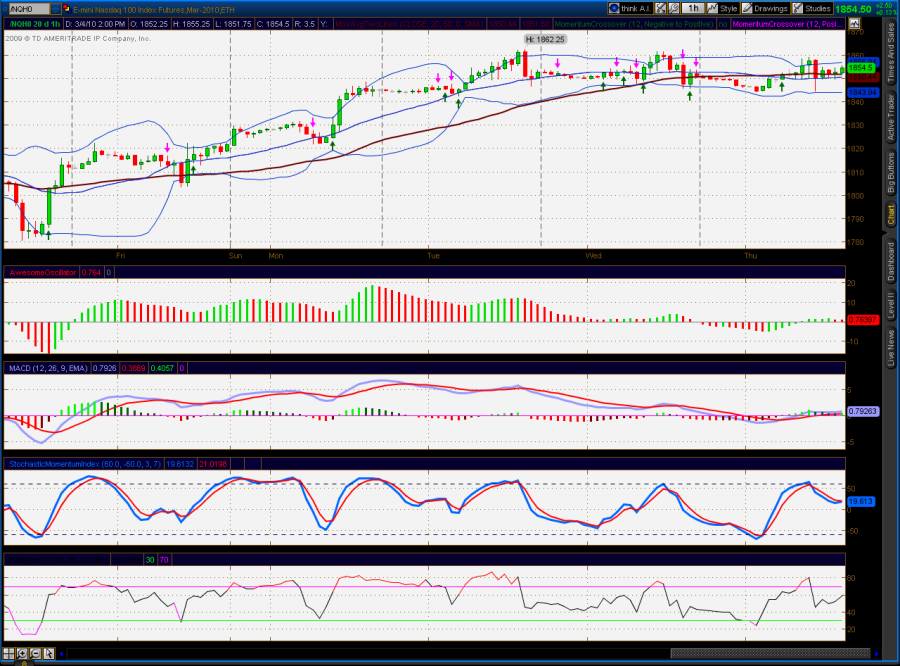Click the green 1854.5 price axis tag
This screenshot has width=900, height=666.
[860, 68]
